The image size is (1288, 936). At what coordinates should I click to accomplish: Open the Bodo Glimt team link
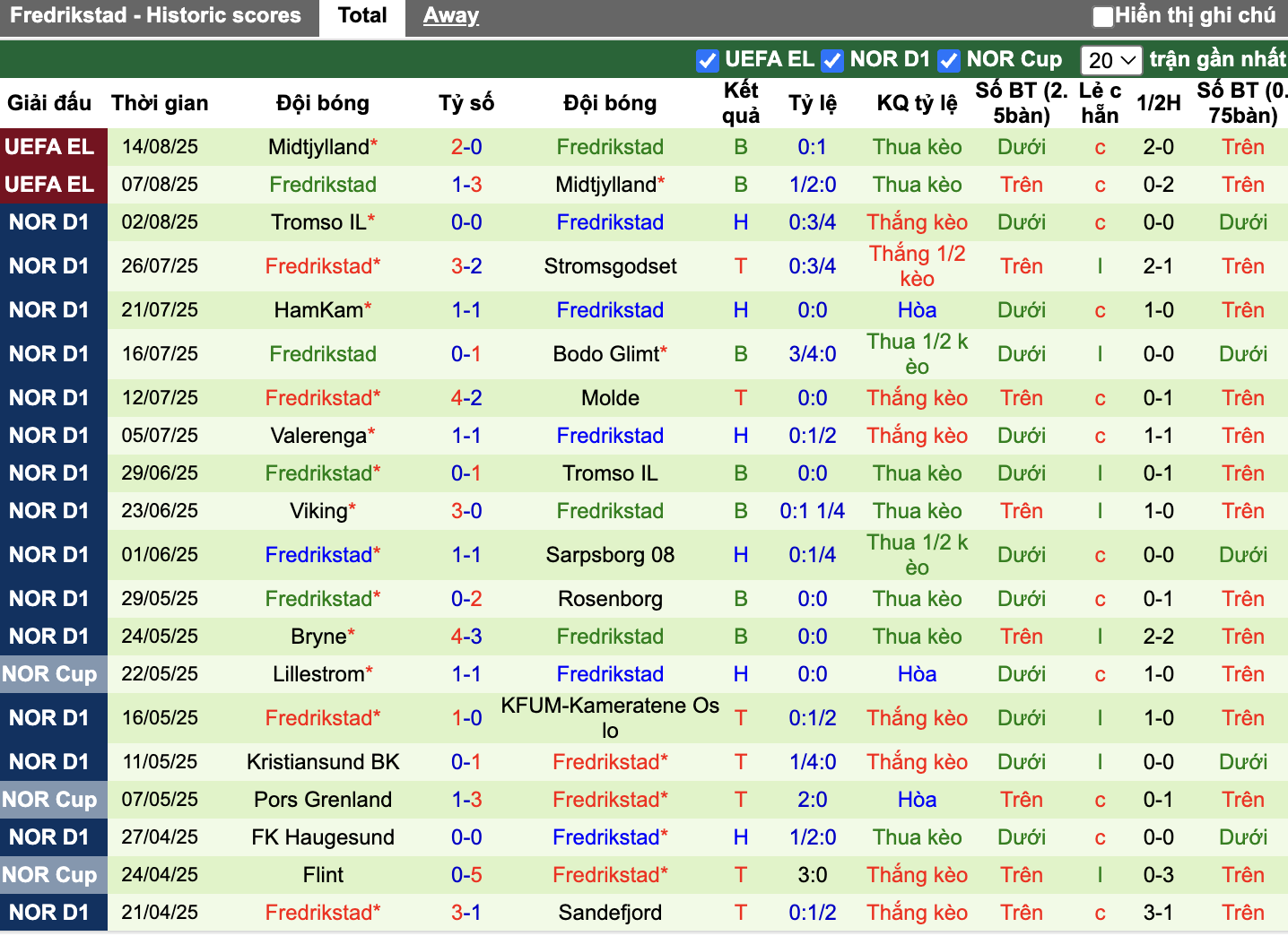(x=606, y=354)
